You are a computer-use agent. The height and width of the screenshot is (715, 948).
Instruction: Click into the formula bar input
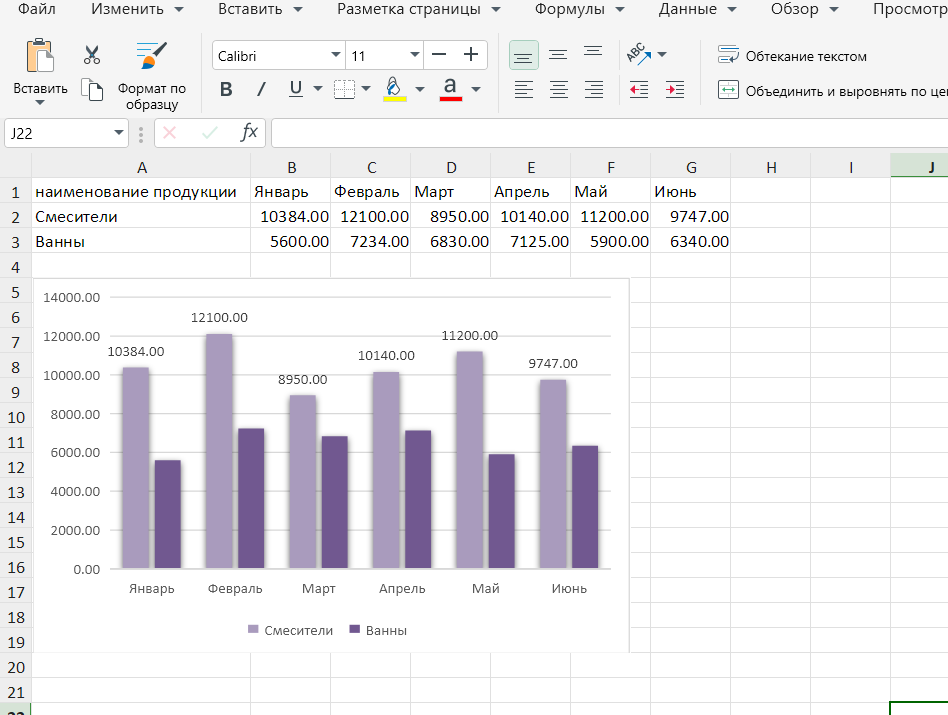[x=609, y=133]
